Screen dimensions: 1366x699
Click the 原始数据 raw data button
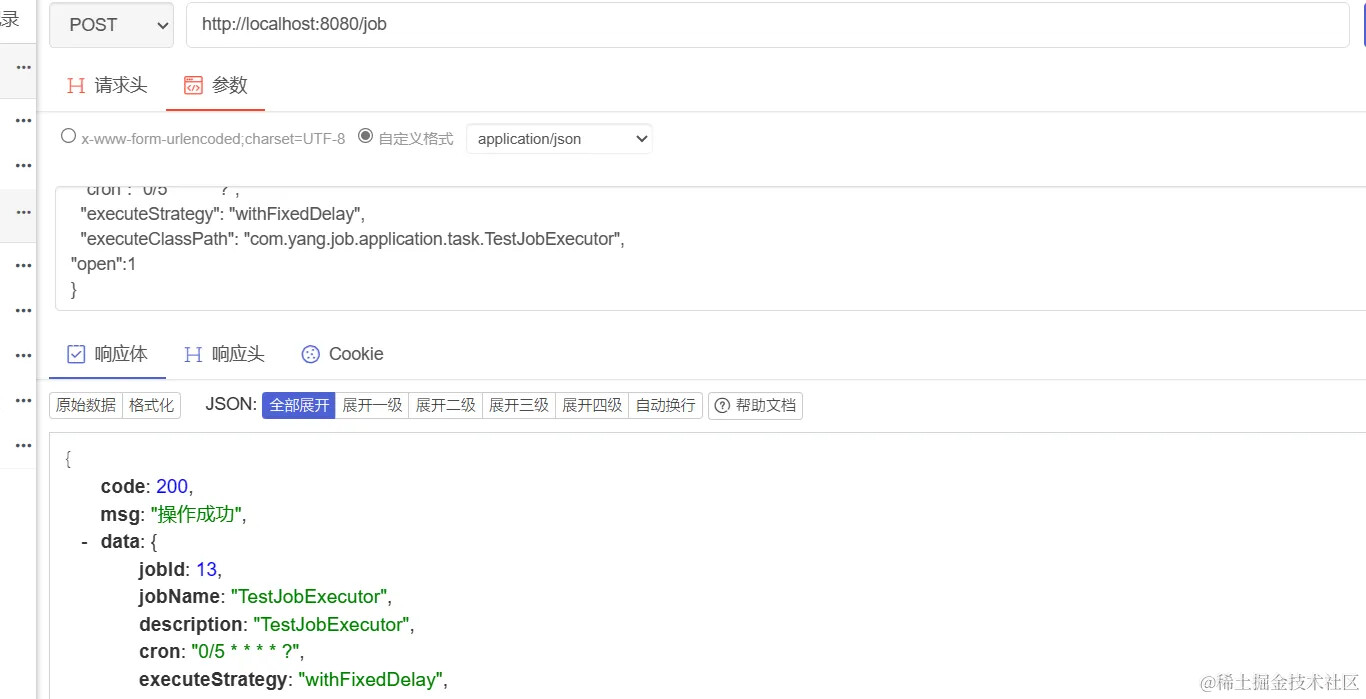(86, 405)
